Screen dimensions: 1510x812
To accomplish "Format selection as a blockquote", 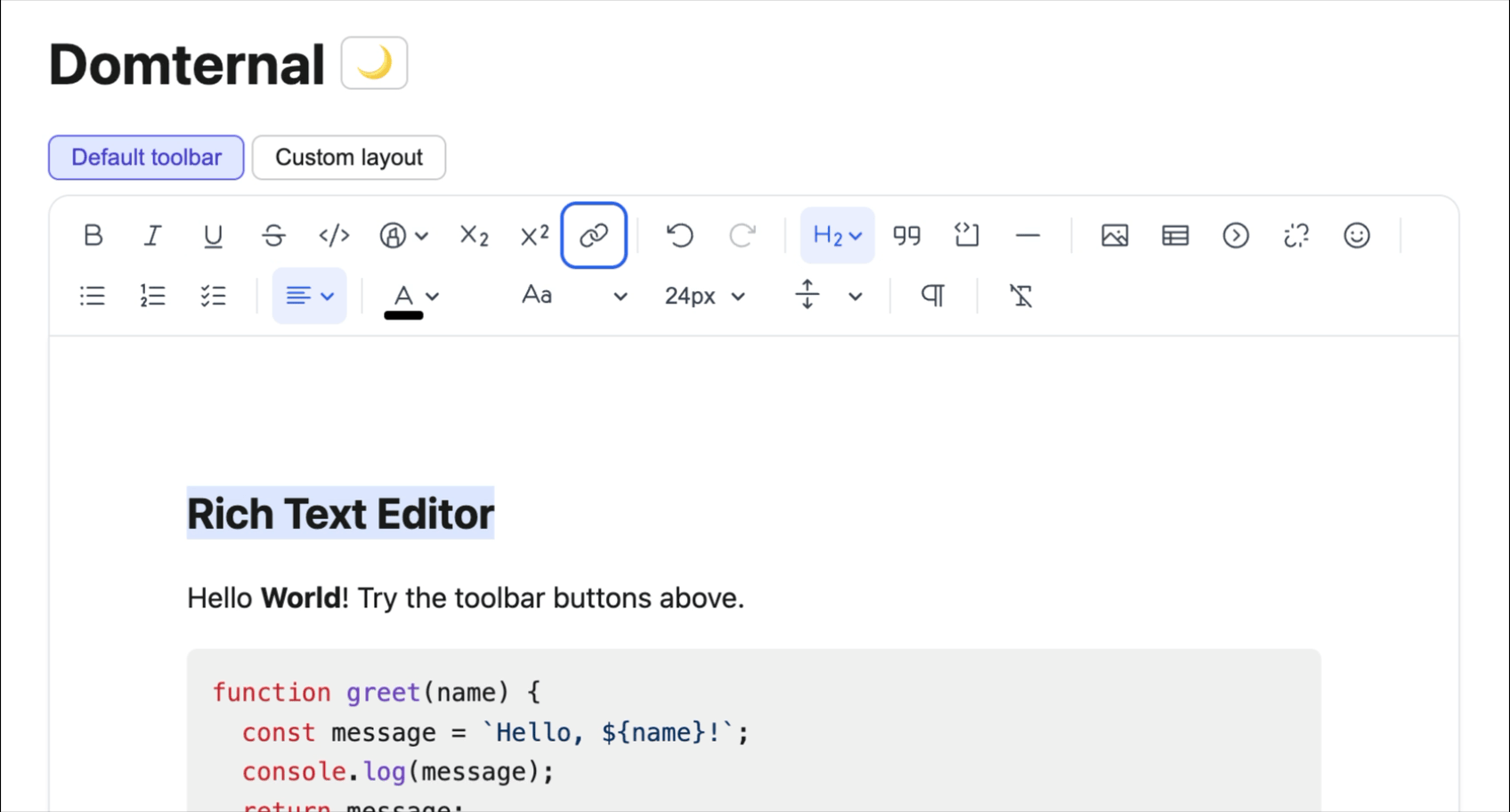I will 907,235.
